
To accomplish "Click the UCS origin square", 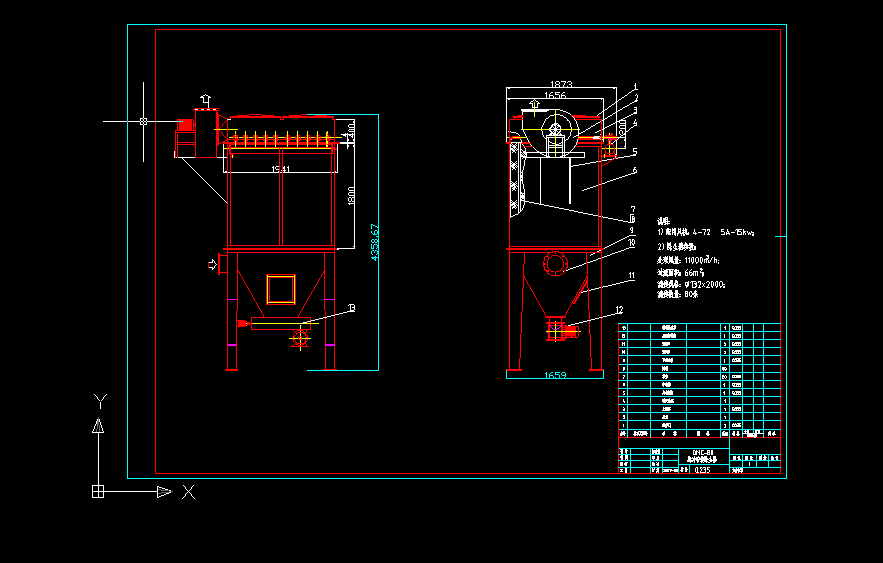I will pos(98,491).
